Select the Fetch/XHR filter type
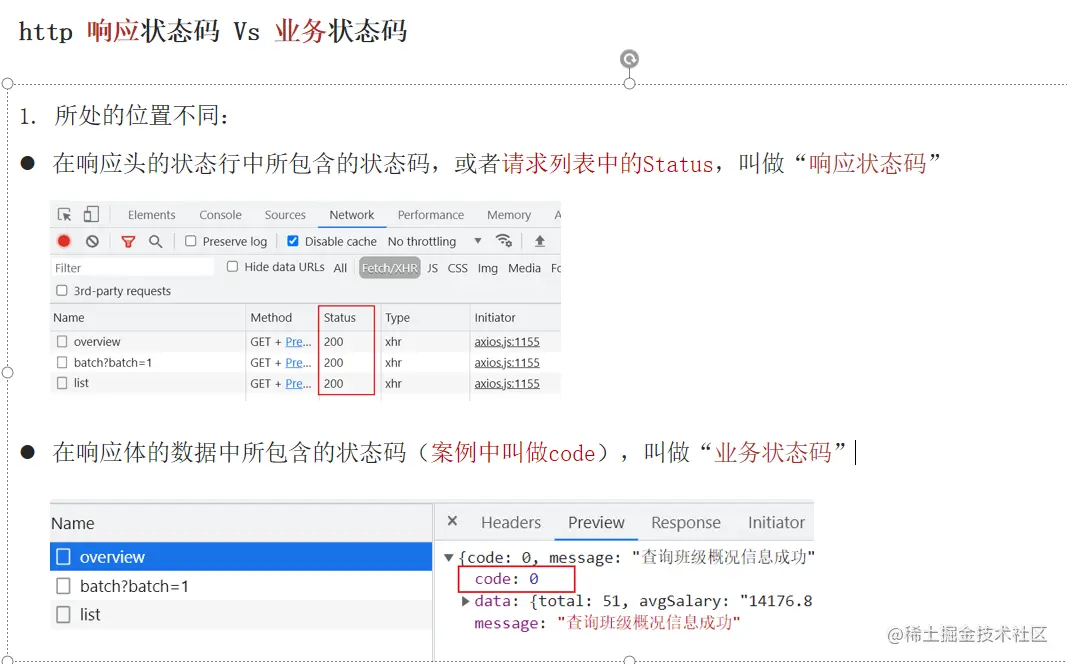1067x664 pixels. click(x=390, y=268)
